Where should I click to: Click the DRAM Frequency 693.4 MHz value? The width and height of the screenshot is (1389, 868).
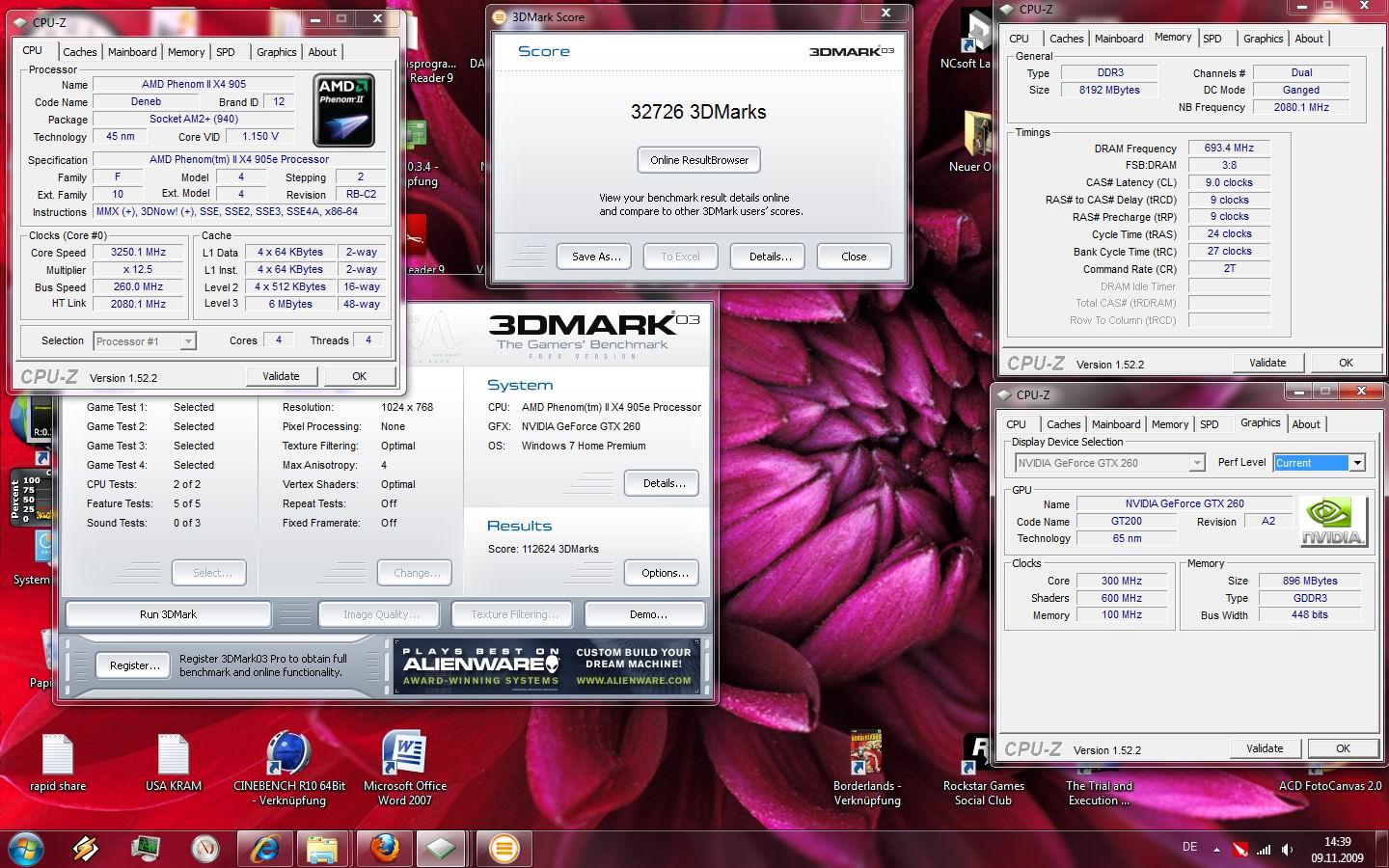[x=1229, y=148]
